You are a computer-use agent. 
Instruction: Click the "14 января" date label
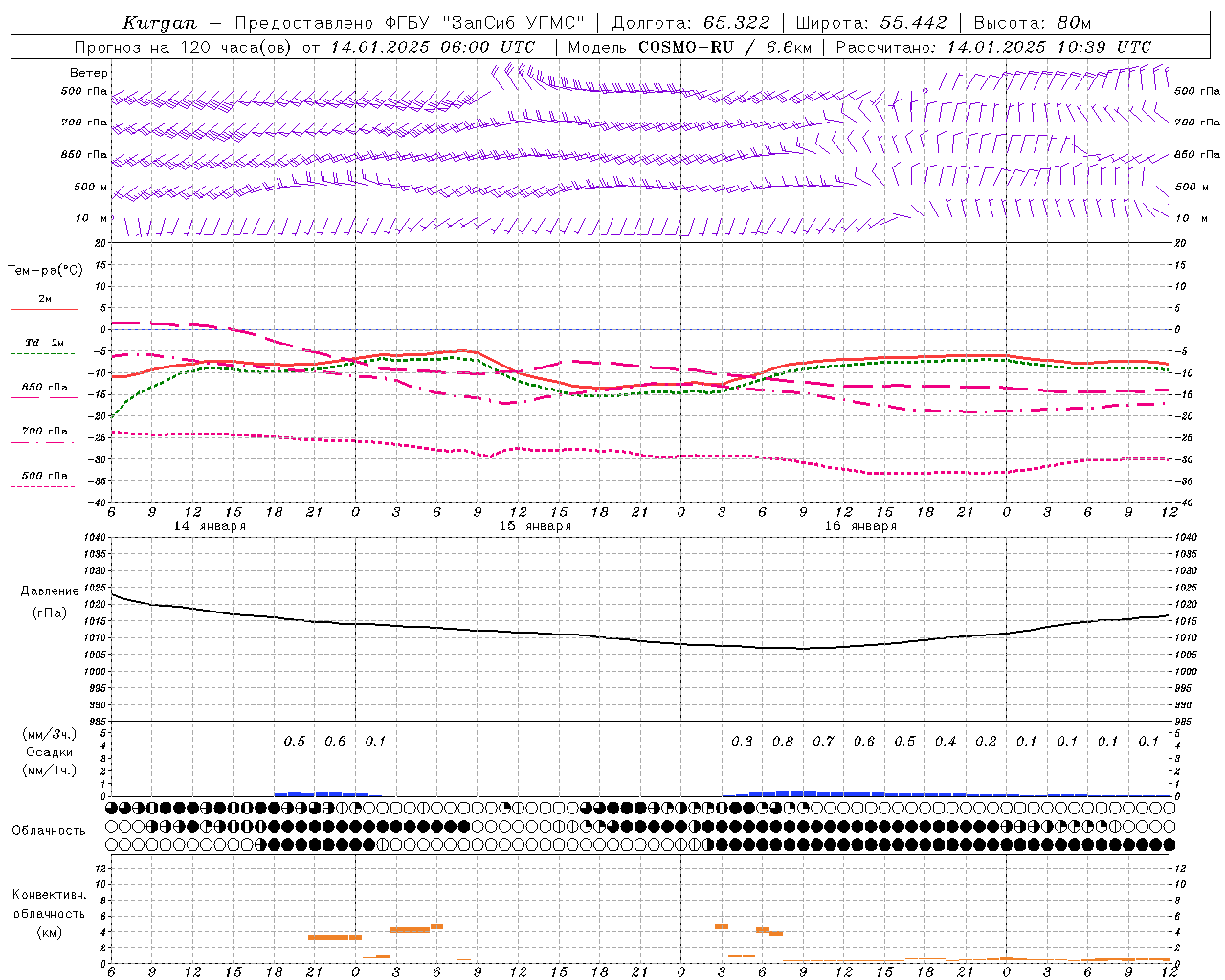(210, 526)
